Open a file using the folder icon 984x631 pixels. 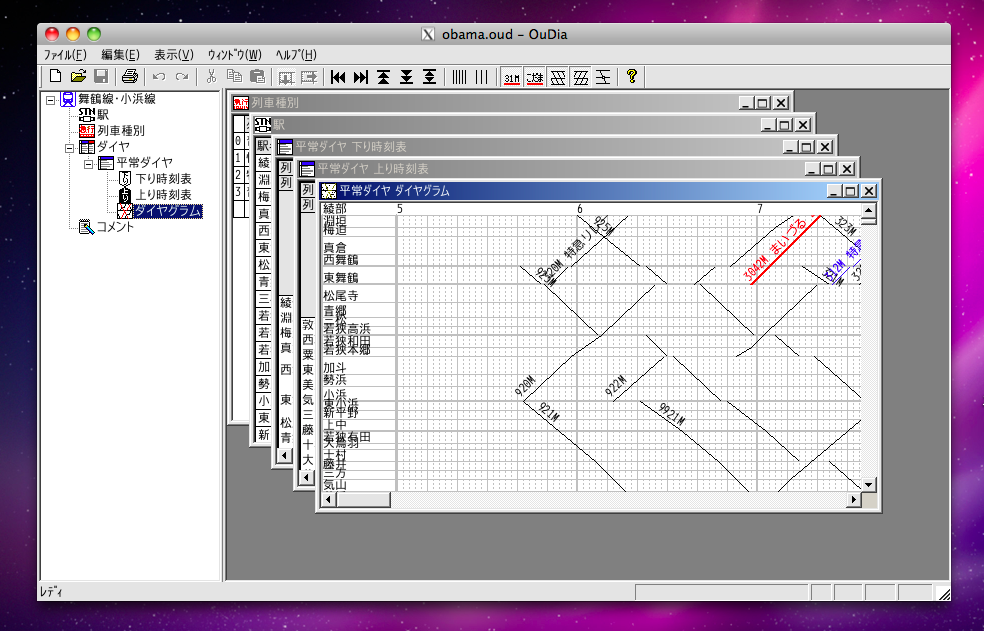coord(78,76)
